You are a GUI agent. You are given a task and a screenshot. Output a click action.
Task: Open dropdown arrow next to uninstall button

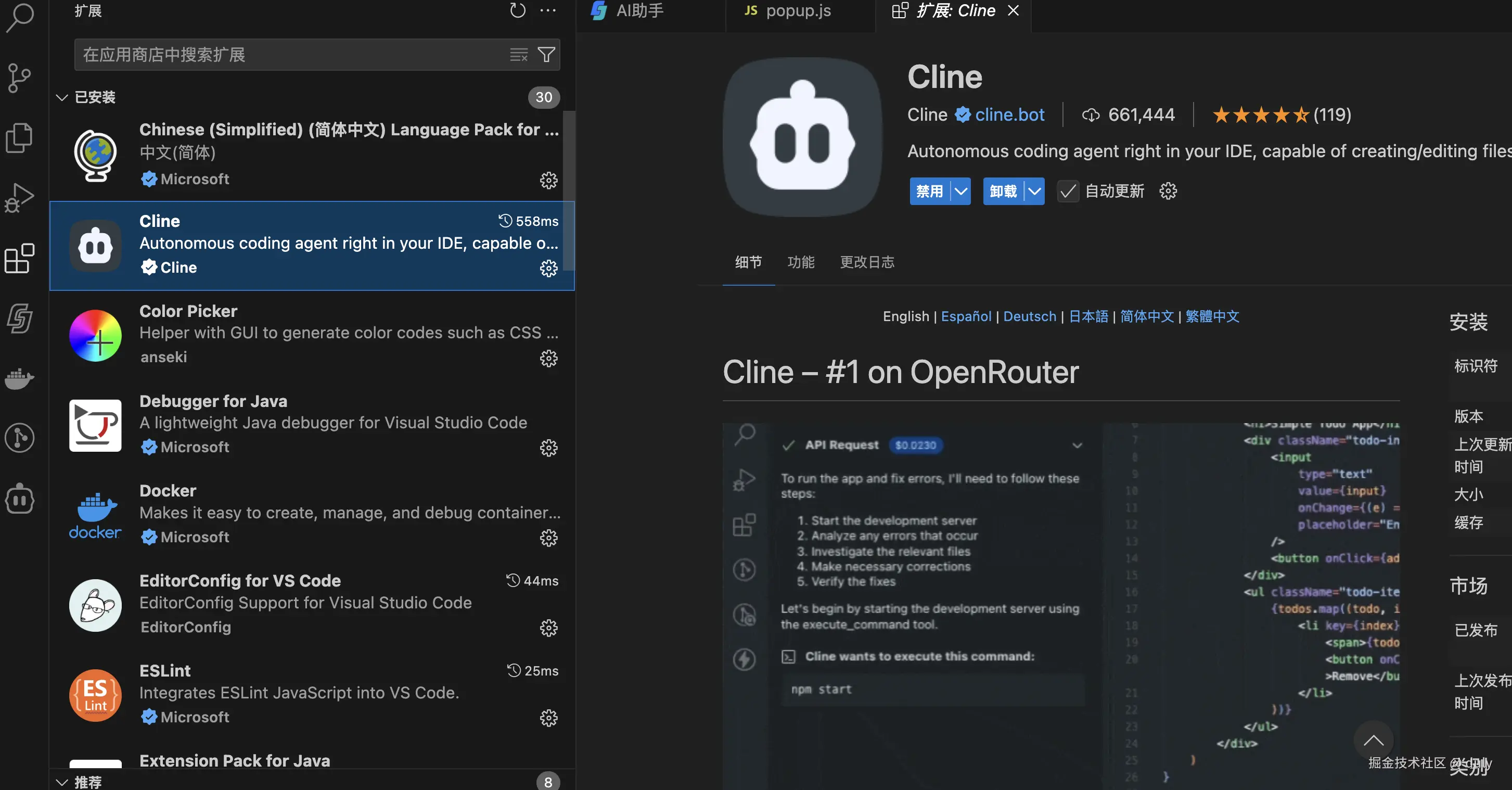1034,192
